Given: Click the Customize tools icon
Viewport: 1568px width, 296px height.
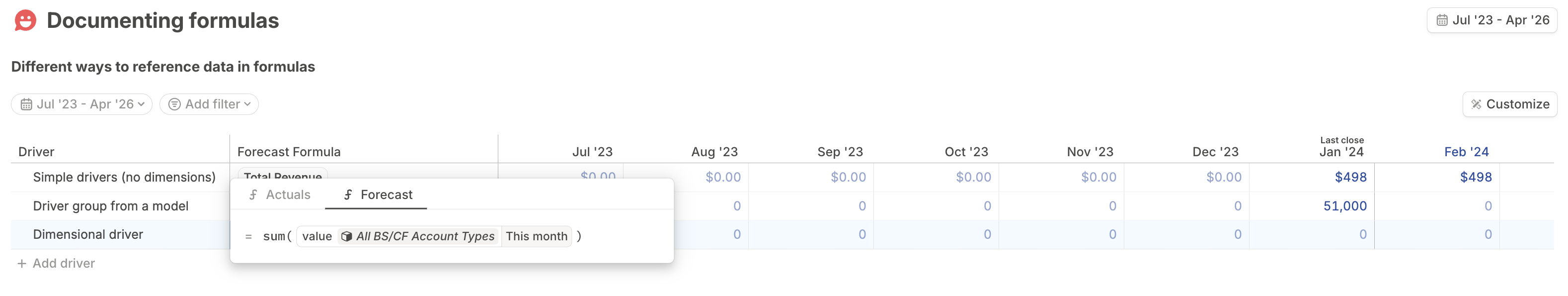Looking at the screenshot, I should pyautogui.click(x=1476, y=104).
